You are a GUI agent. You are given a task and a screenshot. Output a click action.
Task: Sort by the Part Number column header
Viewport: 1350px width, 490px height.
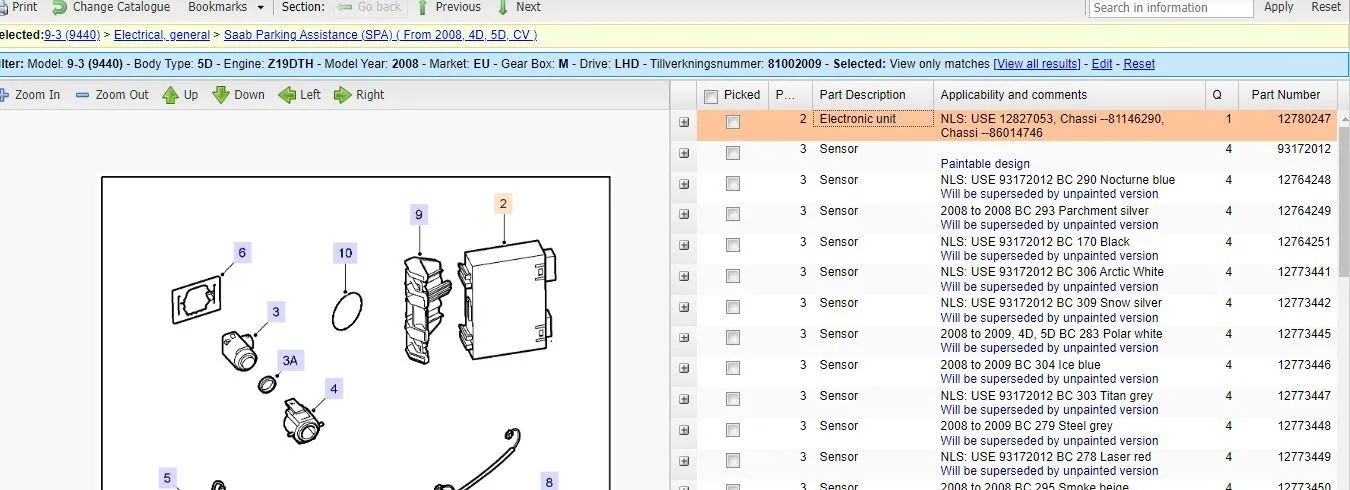point(1286,95)
